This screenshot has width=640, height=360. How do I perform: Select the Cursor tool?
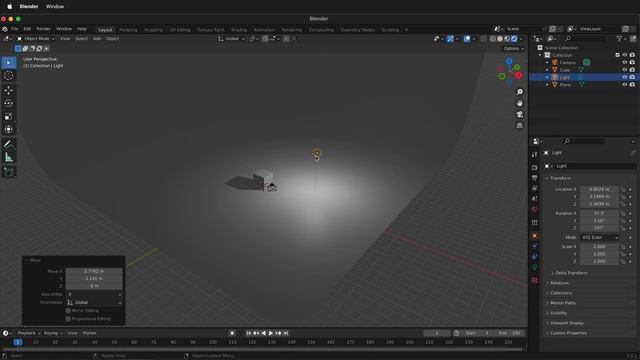click(x=9, y=76)
